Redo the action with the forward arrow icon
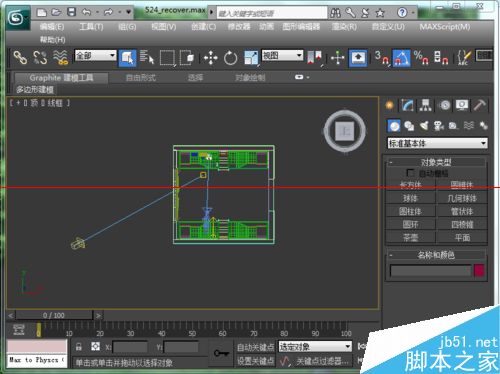This screenshot has width=500, height=374. (x=109, y=12)
